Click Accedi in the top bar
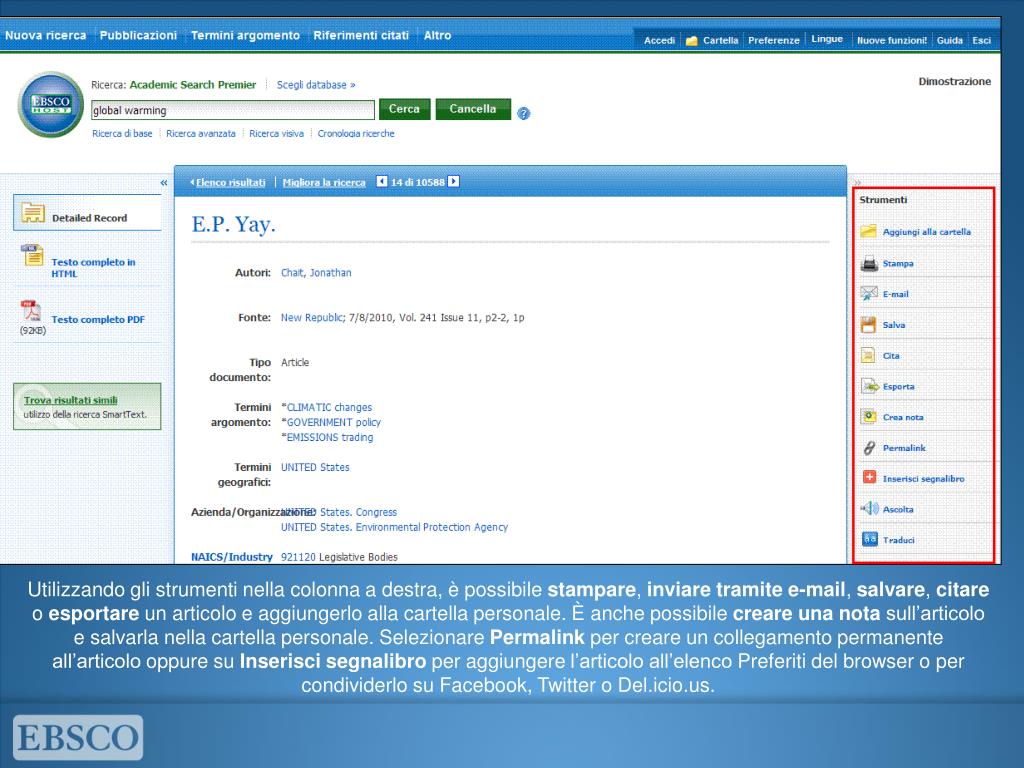This screenshot has width=1024, height=768. [659, 40]
